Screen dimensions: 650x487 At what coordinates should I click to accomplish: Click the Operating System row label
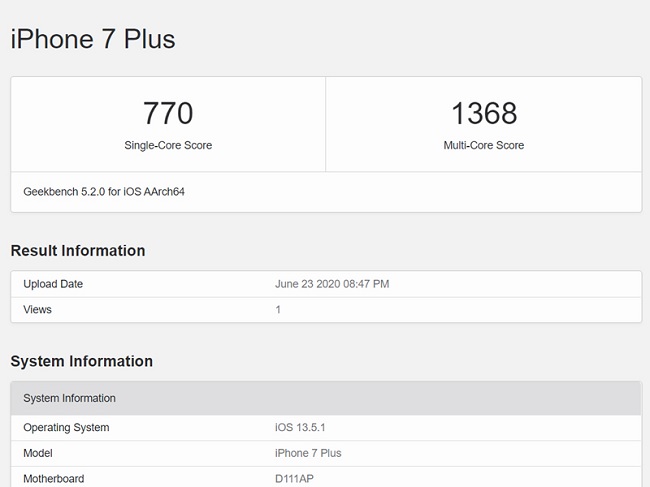tap(66, 428)
